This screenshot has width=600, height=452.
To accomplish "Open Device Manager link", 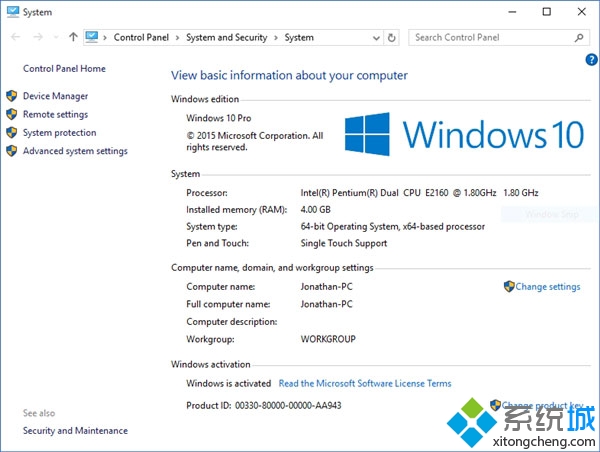I will click(x=55, y=96).
